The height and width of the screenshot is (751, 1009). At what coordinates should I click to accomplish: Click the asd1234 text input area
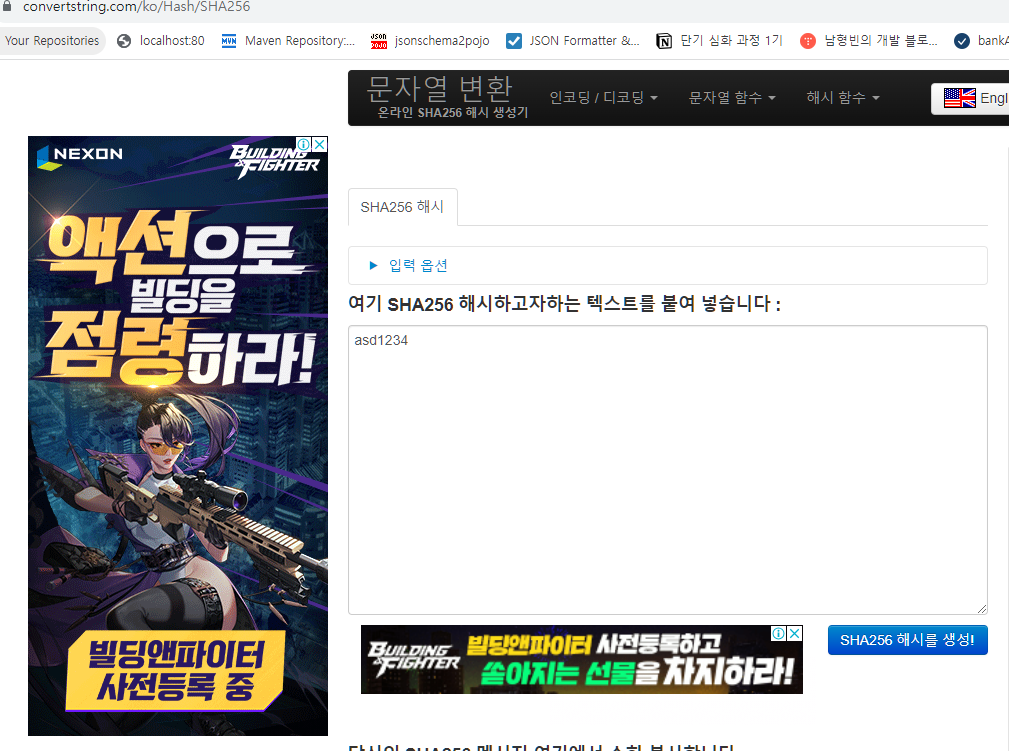[x=667, y=470]
